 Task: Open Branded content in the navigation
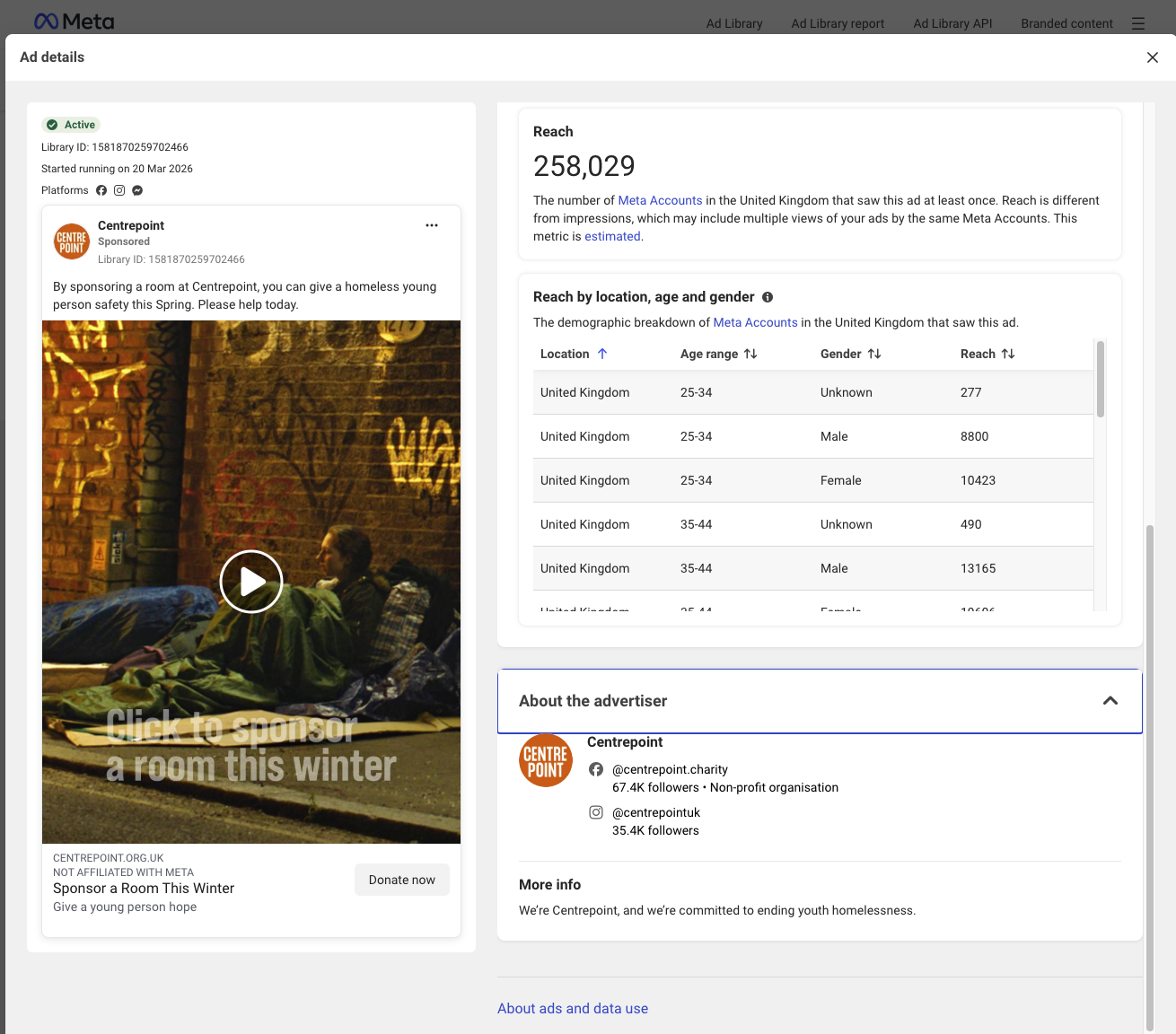tap(1066, 23)
